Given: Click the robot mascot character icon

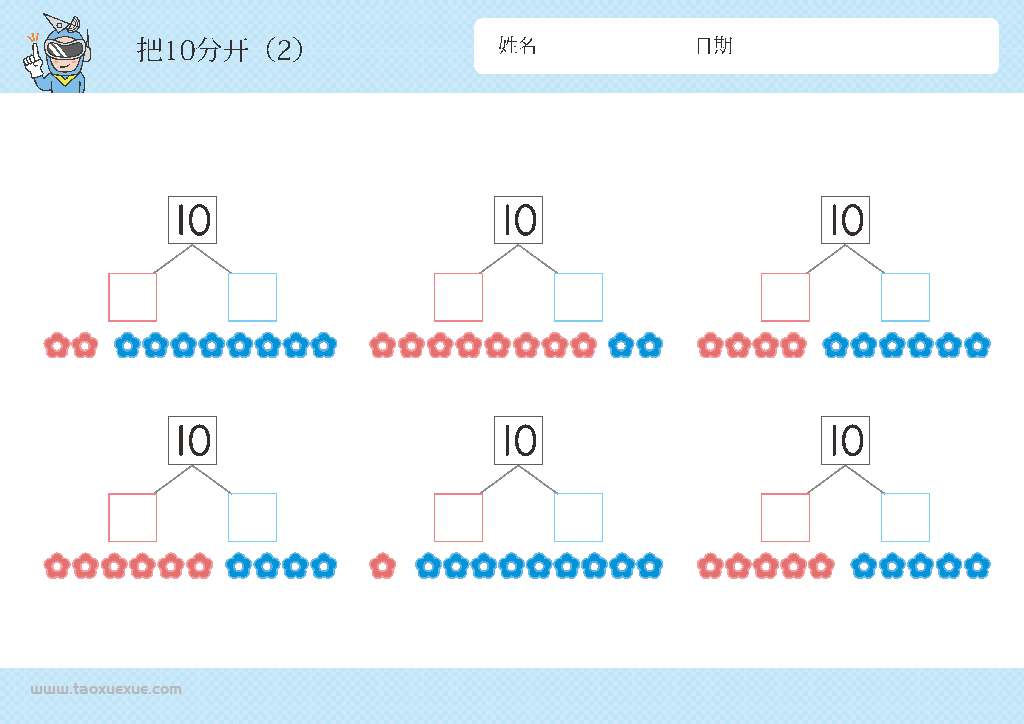Looking at the screenshot, I should (x=57, y=54).
